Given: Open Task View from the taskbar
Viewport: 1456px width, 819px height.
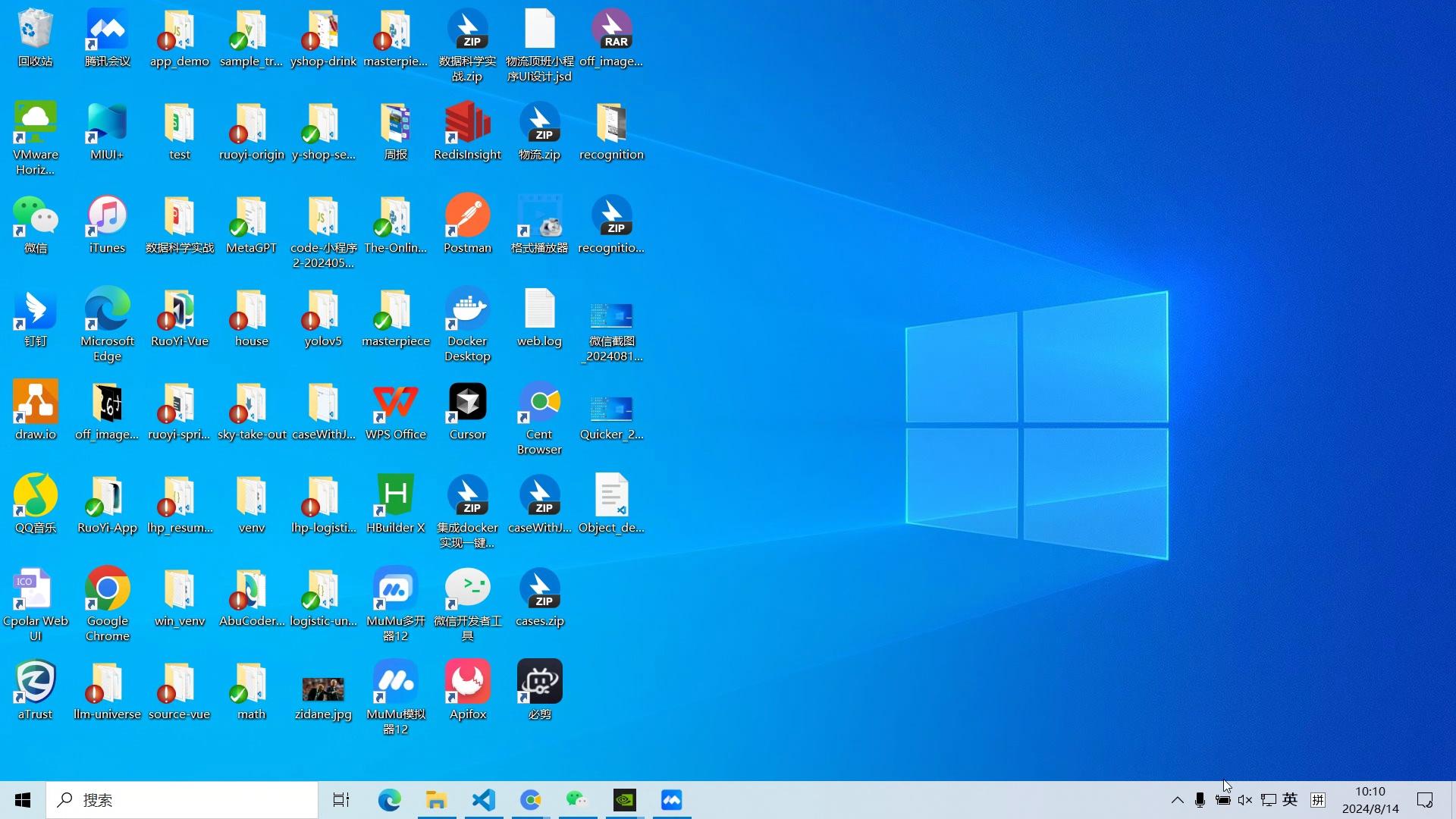Looking at the screenshot, I should pyautogui.click(x=341, y=800).
